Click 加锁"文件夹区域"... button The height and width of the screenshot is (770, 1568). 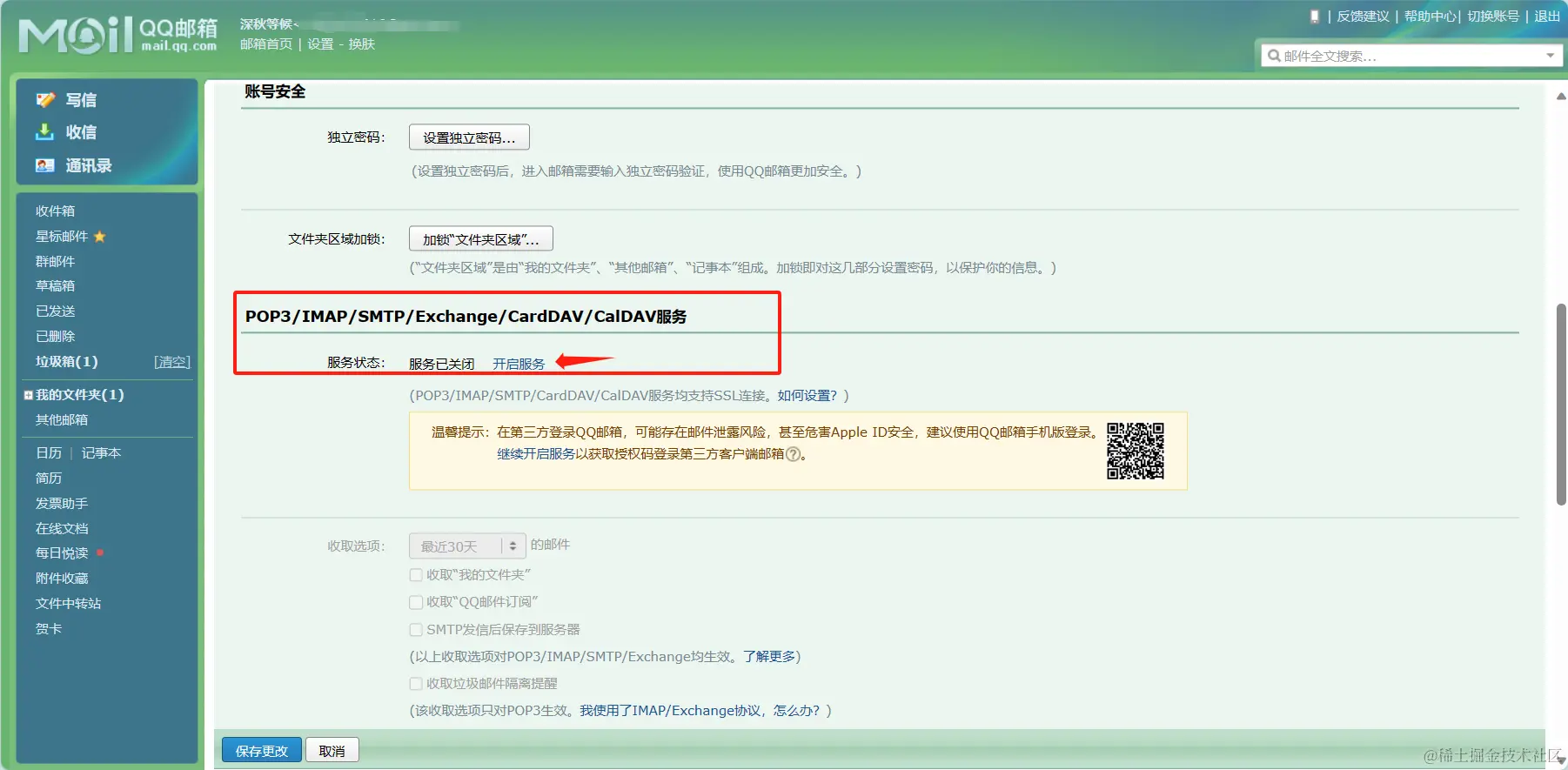click(x=481, y=239)
